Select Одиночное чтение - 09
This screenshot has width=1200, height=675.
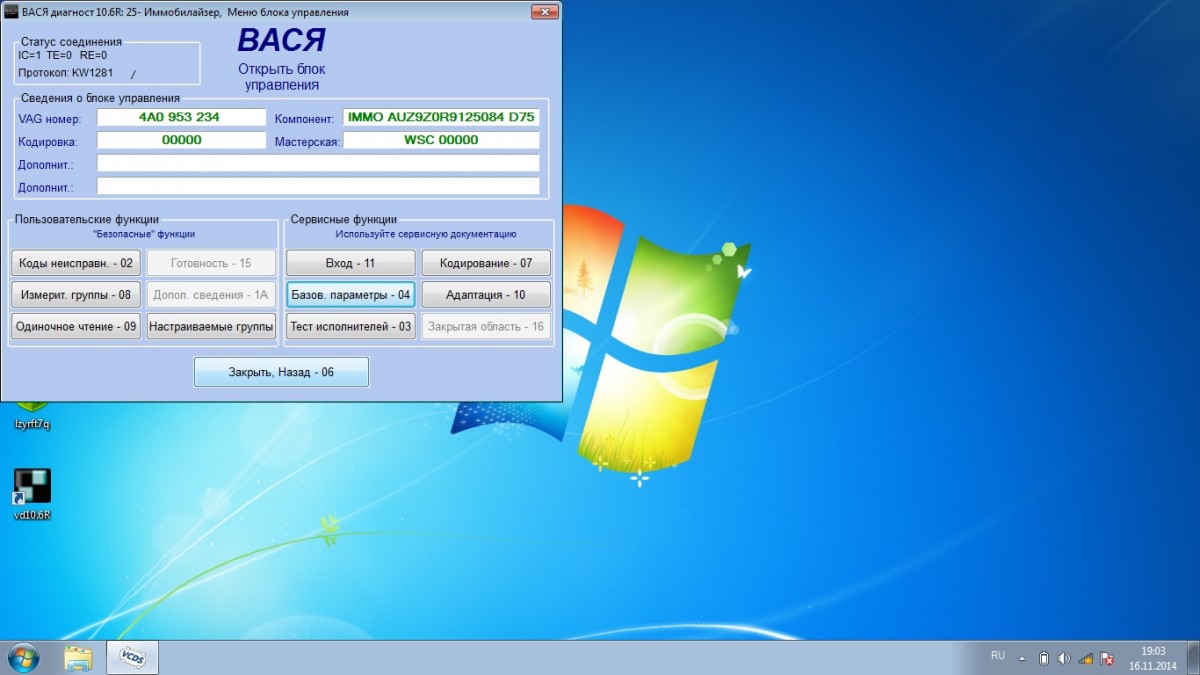(x=76, y=326)
